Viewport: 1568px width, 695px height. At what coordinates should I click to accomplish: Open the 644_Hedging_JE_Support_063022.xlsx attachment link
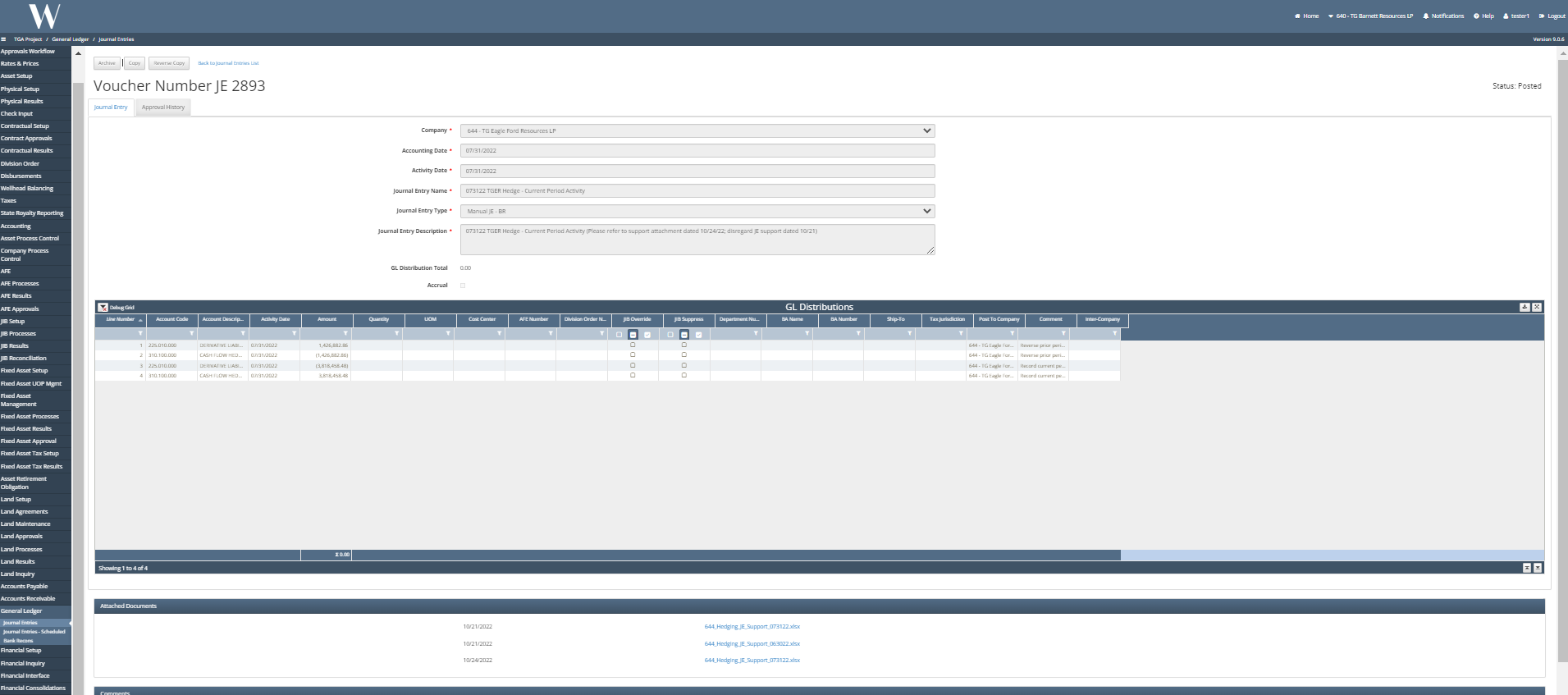point(752,644)
